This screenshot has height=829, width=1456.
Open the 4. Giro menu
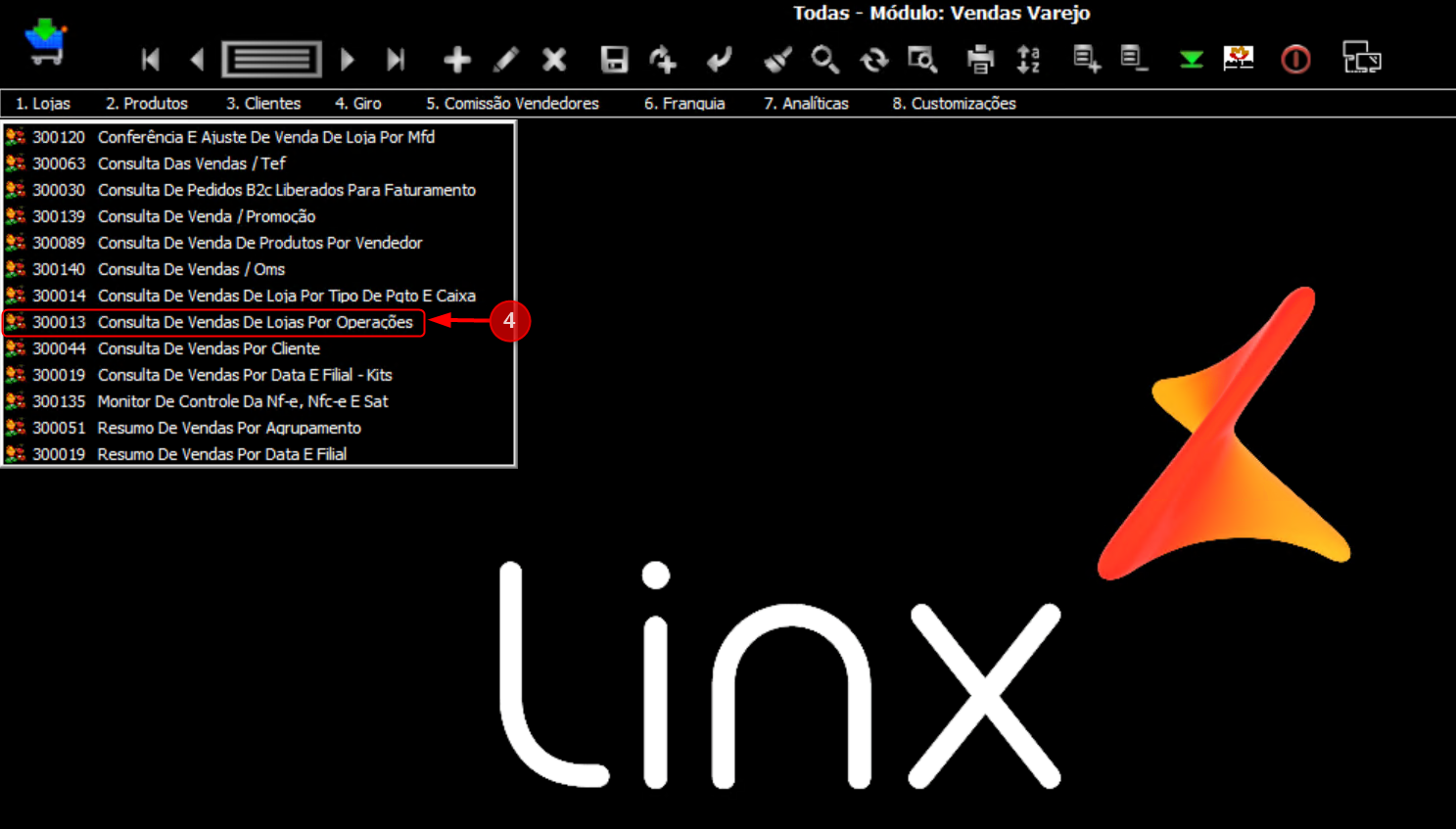(358, 104)
